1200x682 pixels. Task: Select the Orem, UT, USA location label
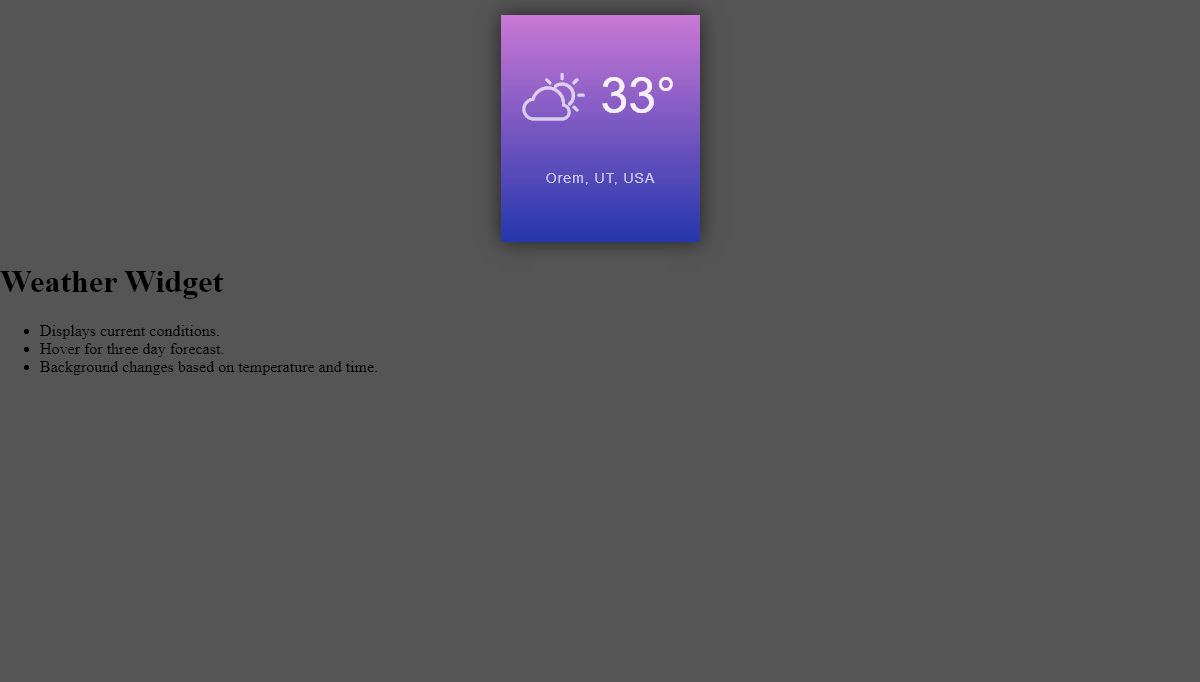click(600, 178)
